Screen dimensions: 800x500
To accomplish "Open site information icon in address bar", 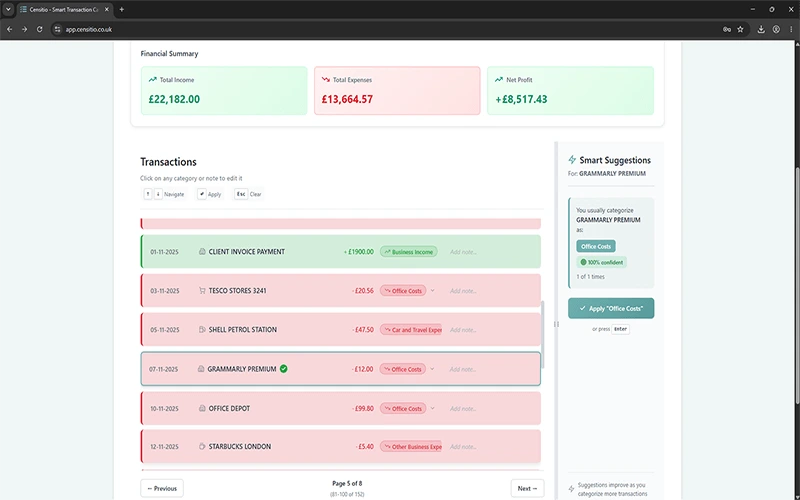I will [57, 30].
